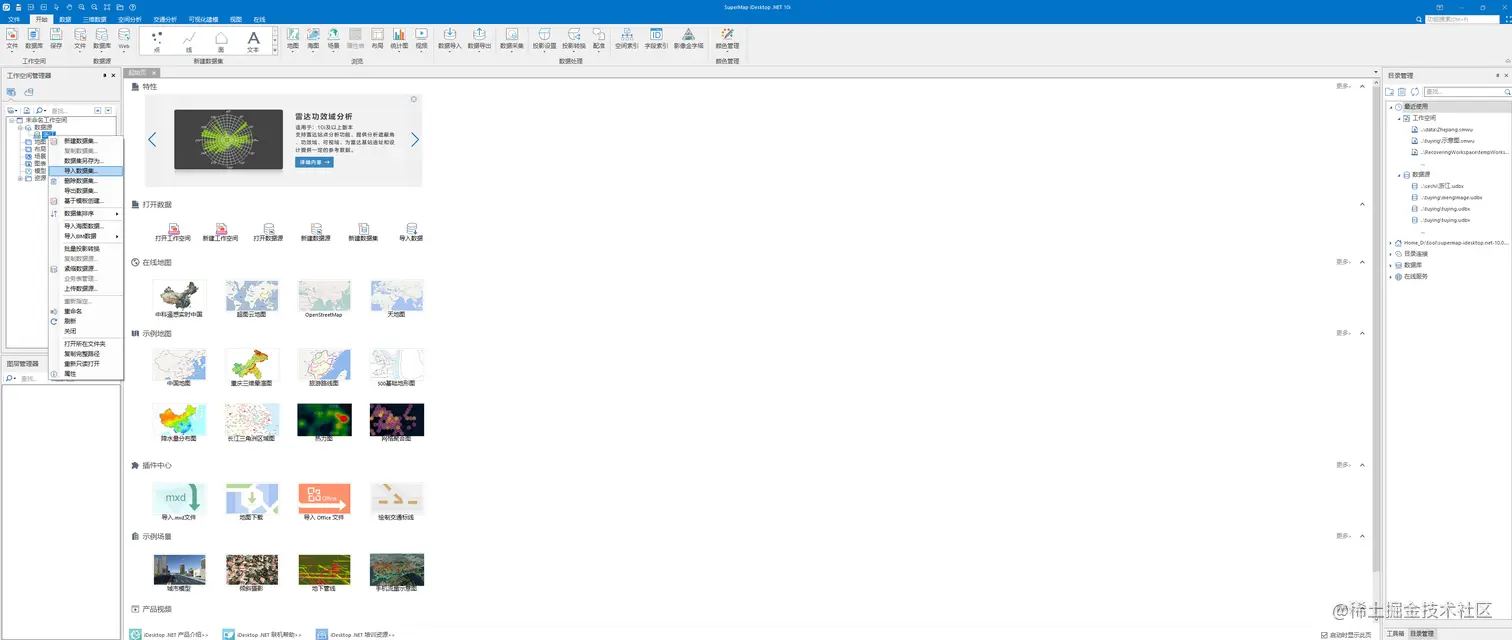Click the 地图 (Map) ribbon icon
The height and width of the screenshot is (640, 1512).
(x=293, y=39)
